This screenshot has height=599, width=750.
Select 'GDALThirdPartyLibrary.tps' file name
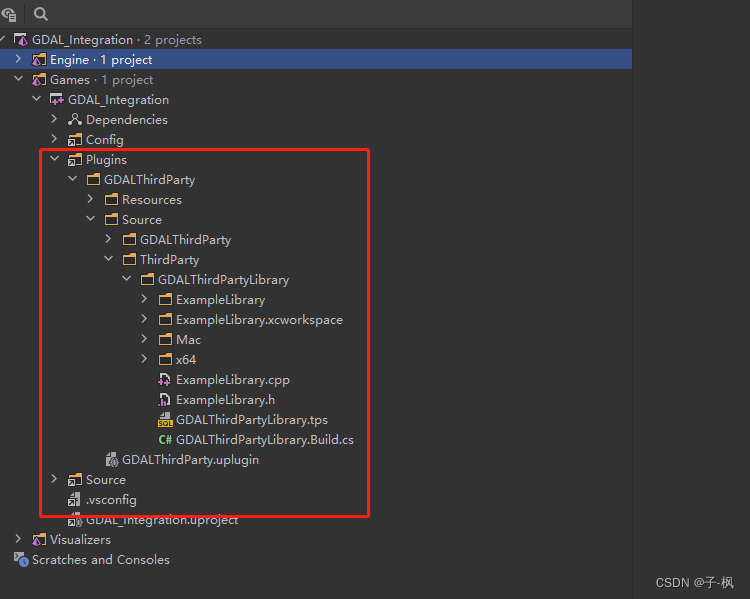pyautogui.click(x=252, y=420)
